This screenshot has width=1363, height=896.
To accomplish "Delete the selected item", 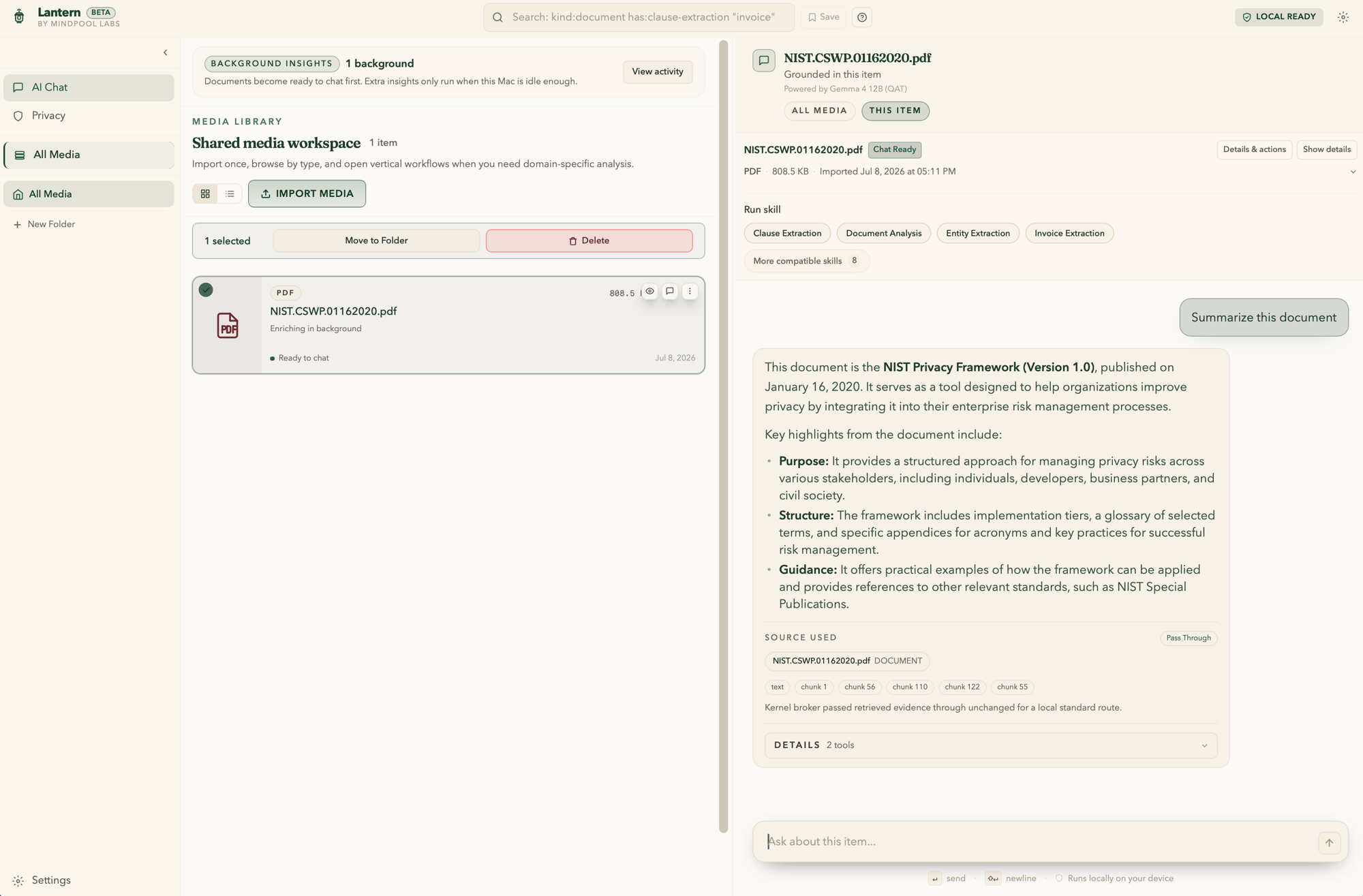I will 589,241.
